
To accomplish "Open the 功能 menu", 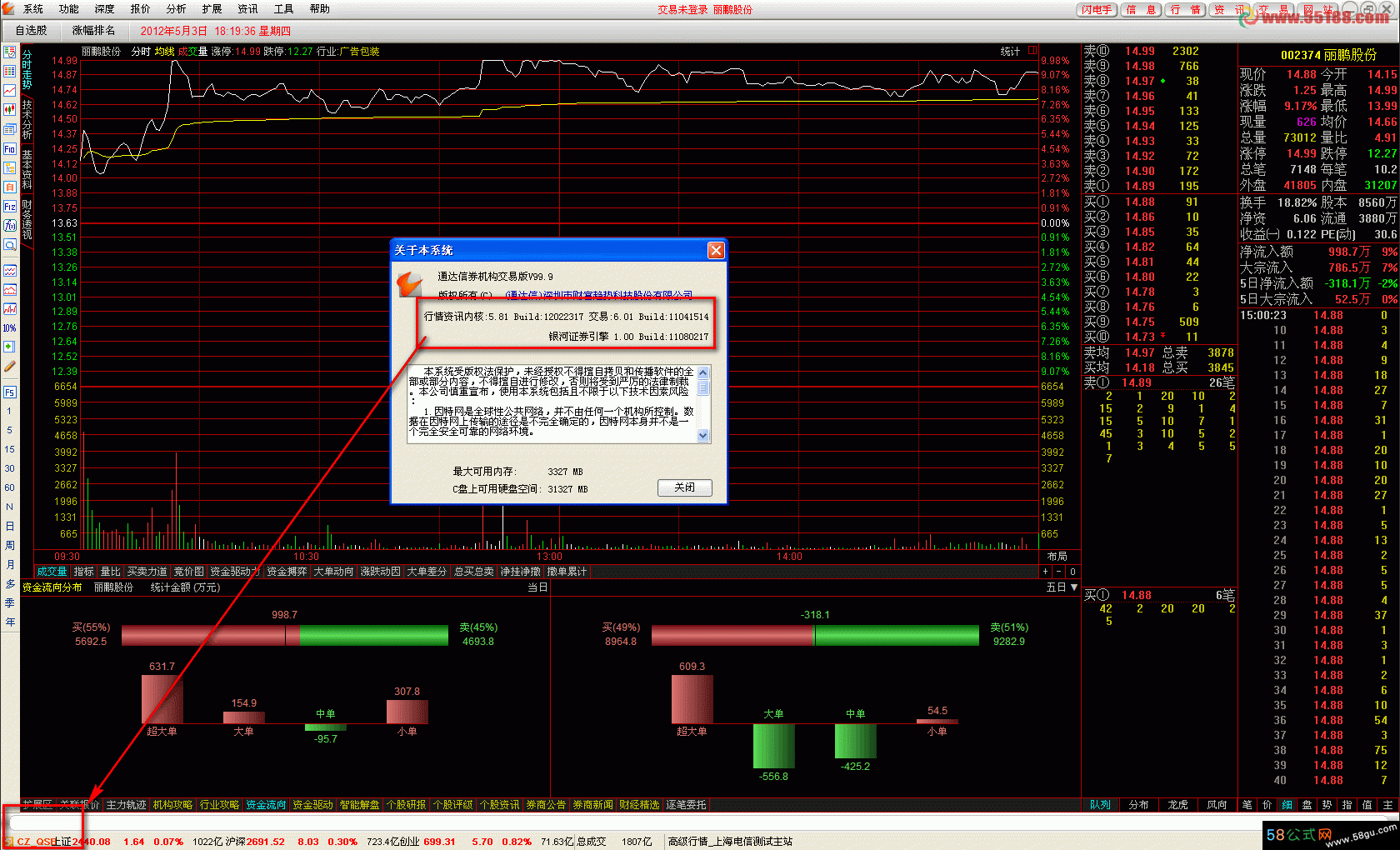I will pyautogui.click(x=69, y=9).
